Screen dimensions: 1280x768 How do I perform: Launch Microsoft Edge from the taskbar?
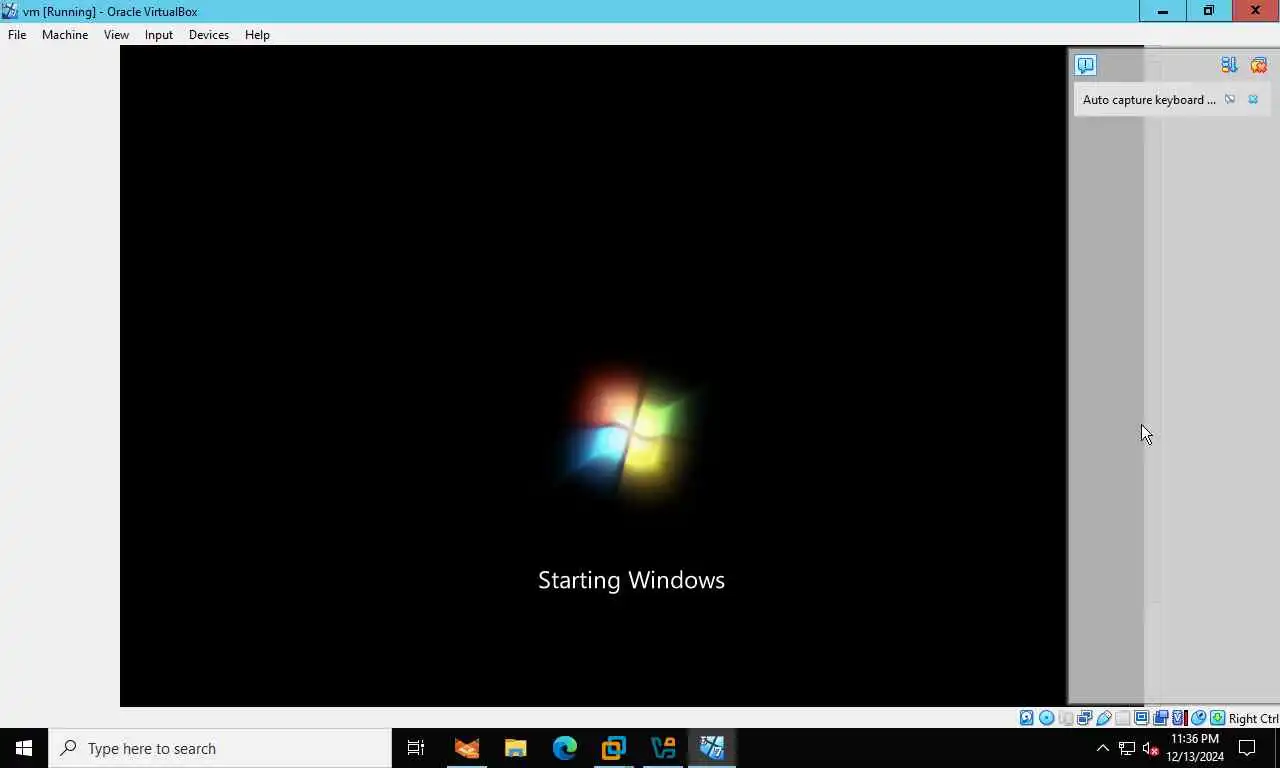pyautogui.click(x=564, y=748)
